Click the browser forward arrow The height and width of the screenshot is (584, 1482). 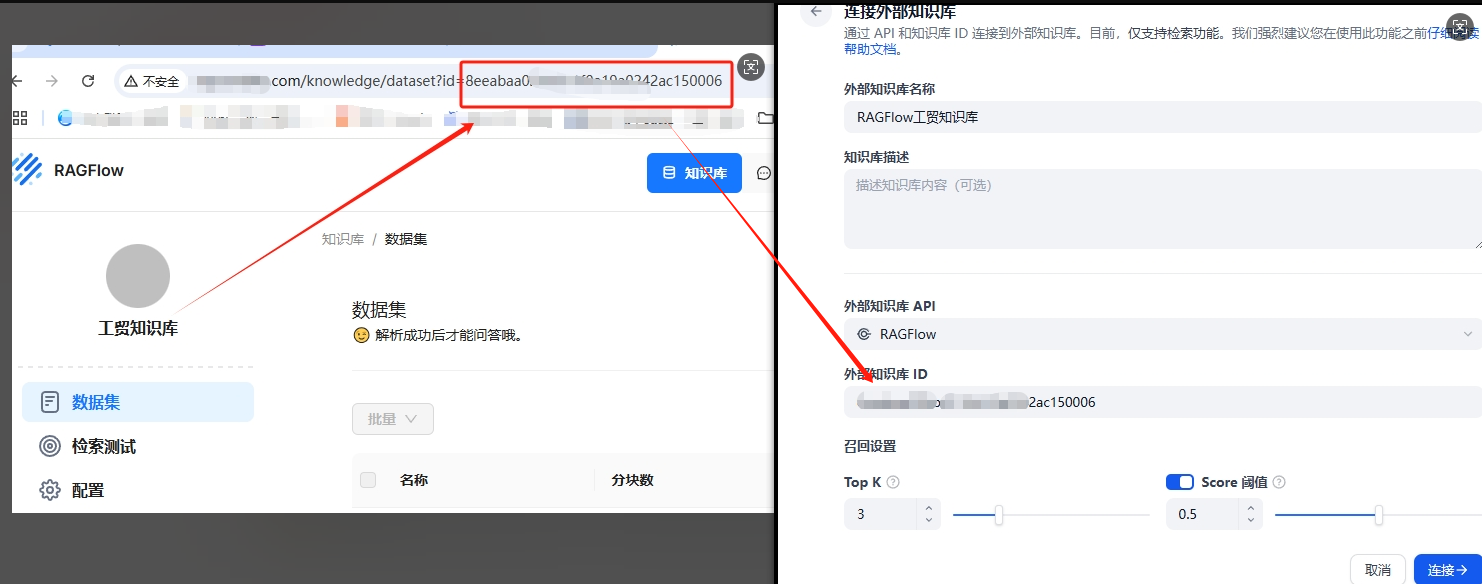pos(52,81)
